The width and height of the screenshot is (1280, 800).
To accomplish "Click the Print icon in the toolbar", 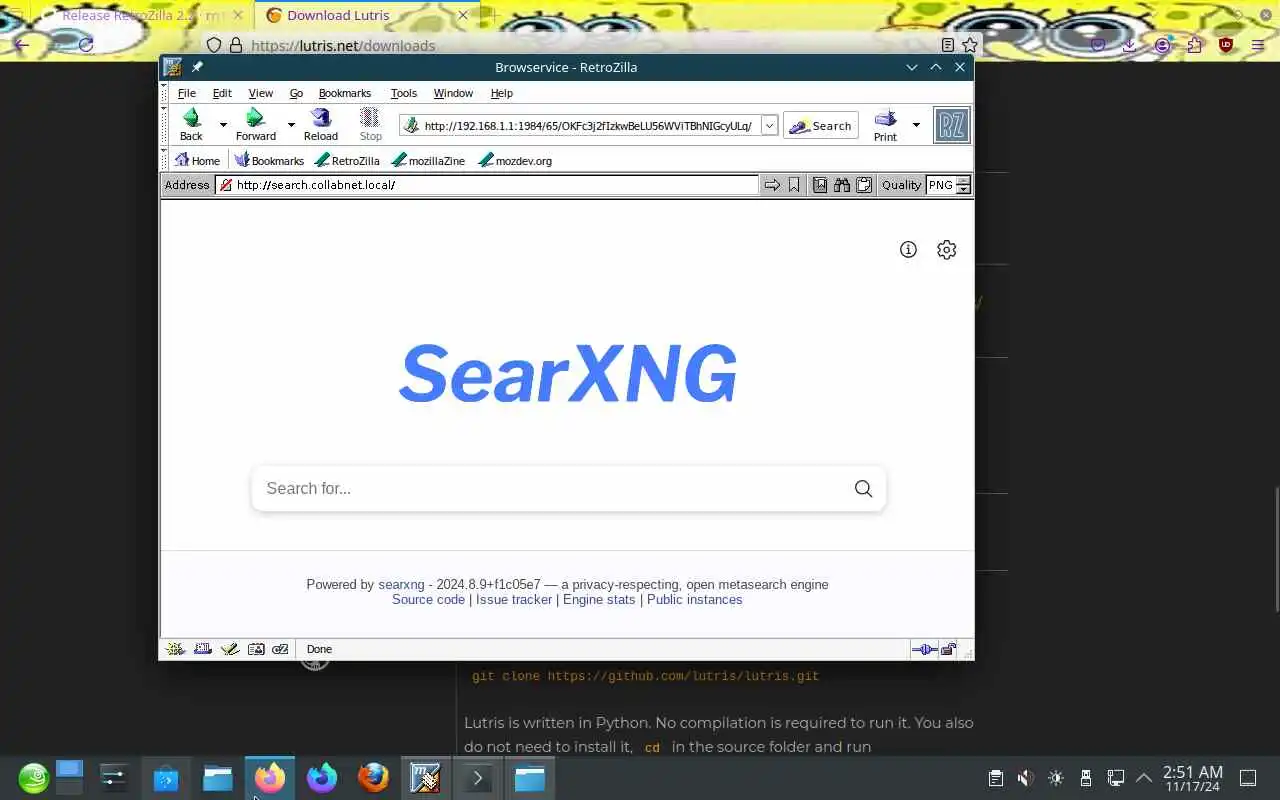I will point(885,119).
